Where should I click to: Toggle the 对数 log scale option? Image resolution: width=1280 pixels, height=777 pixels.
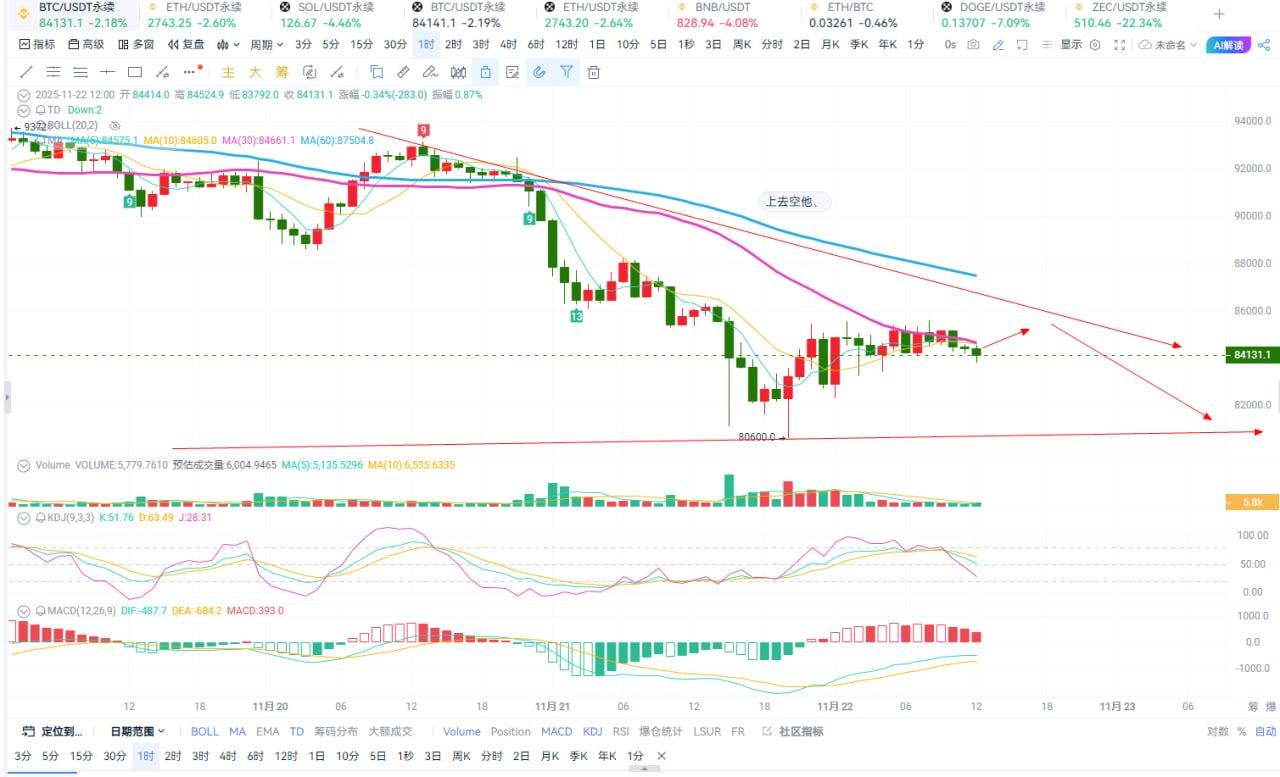point(1217,732)
